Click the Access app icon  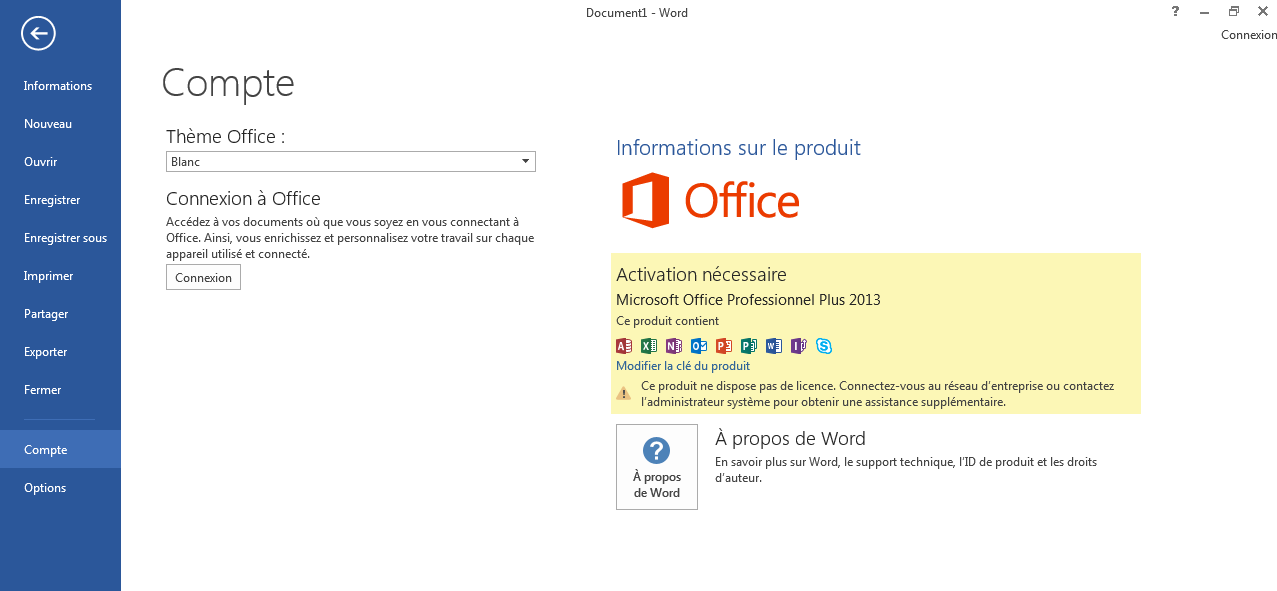[x=624, y=346]
